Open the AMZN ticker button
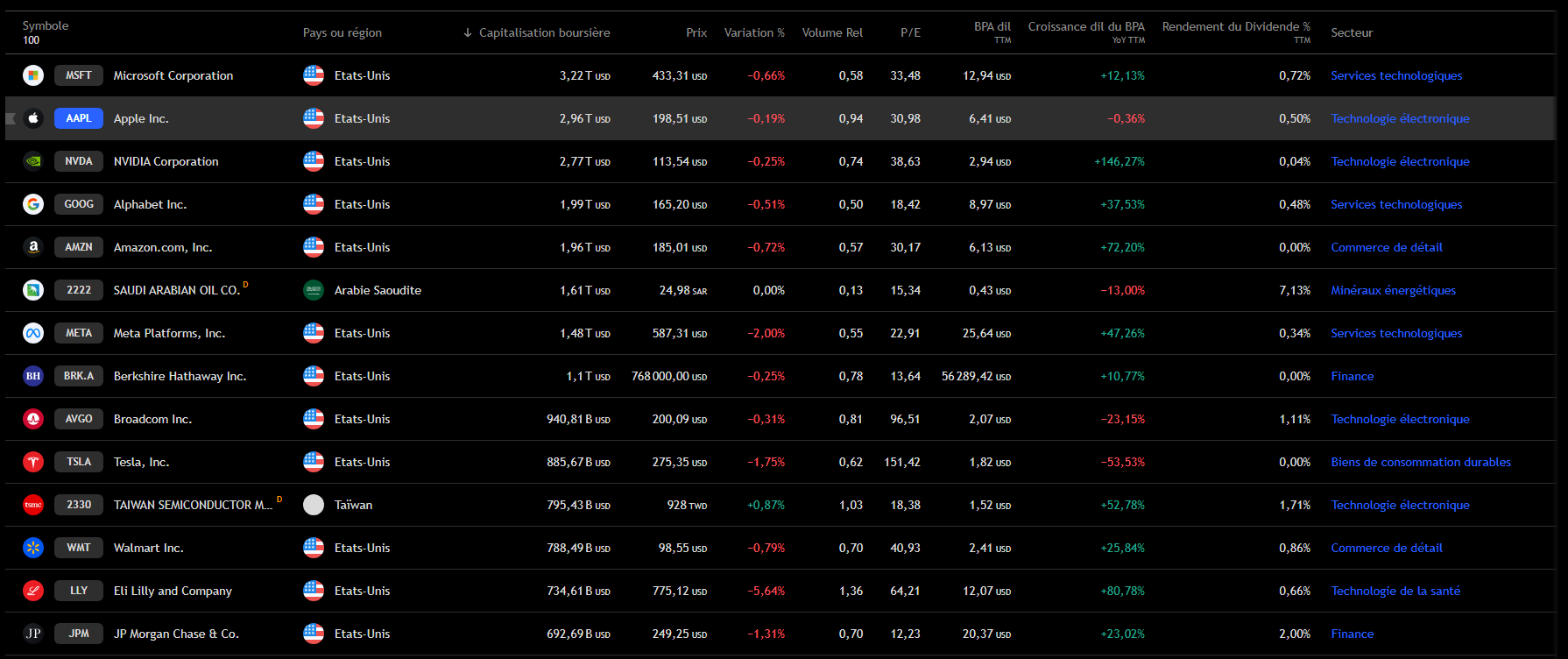The height and width of the screenshot is (659, 1568). [x=79, y=247]
